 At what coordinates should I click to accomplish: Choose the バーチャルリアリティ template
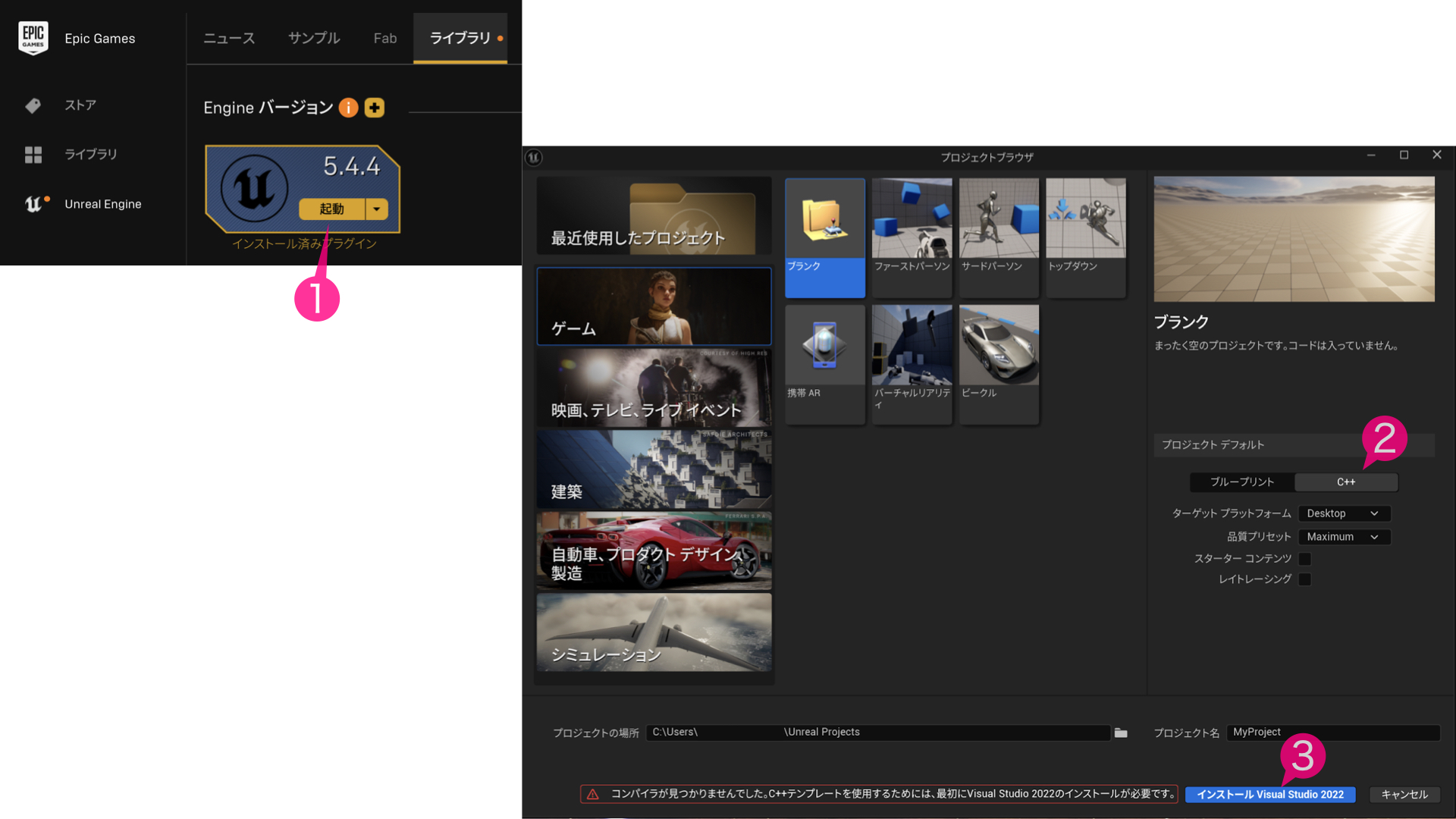point(912,364)
